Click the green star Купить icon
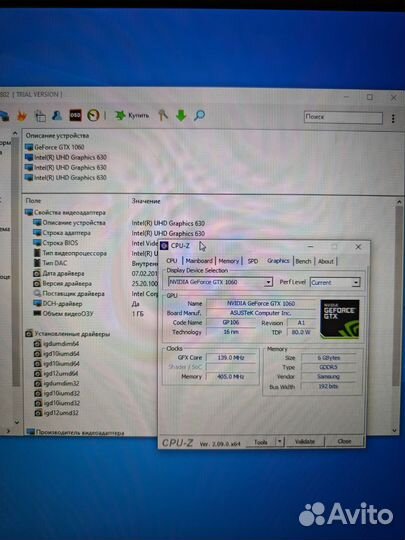The height and width of the screenshot is (540, 405). [120, 115]
